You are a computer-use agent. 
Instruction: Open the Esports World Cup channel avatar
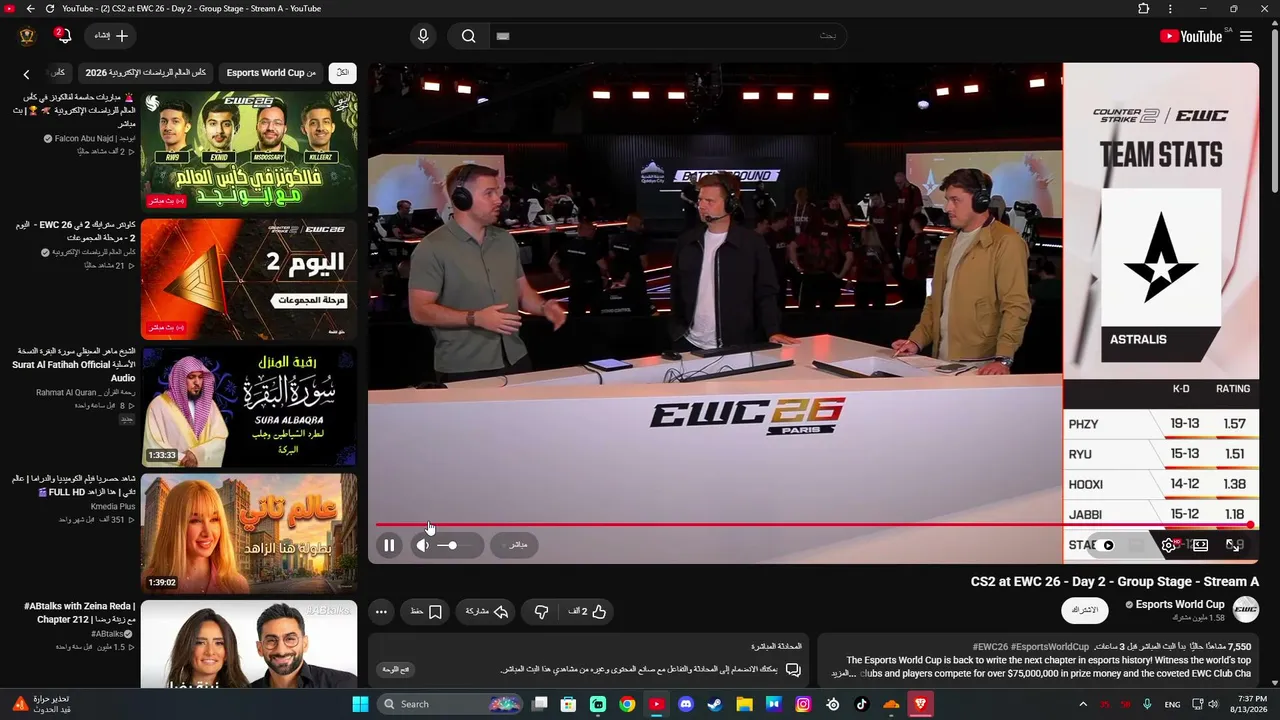tap(1245, 609)
